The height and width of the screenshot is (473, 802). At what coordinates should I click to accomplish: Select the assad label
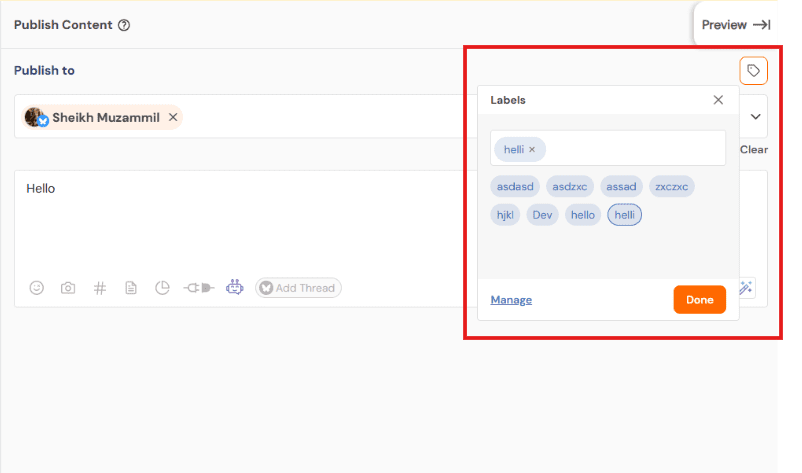[621, 187]
